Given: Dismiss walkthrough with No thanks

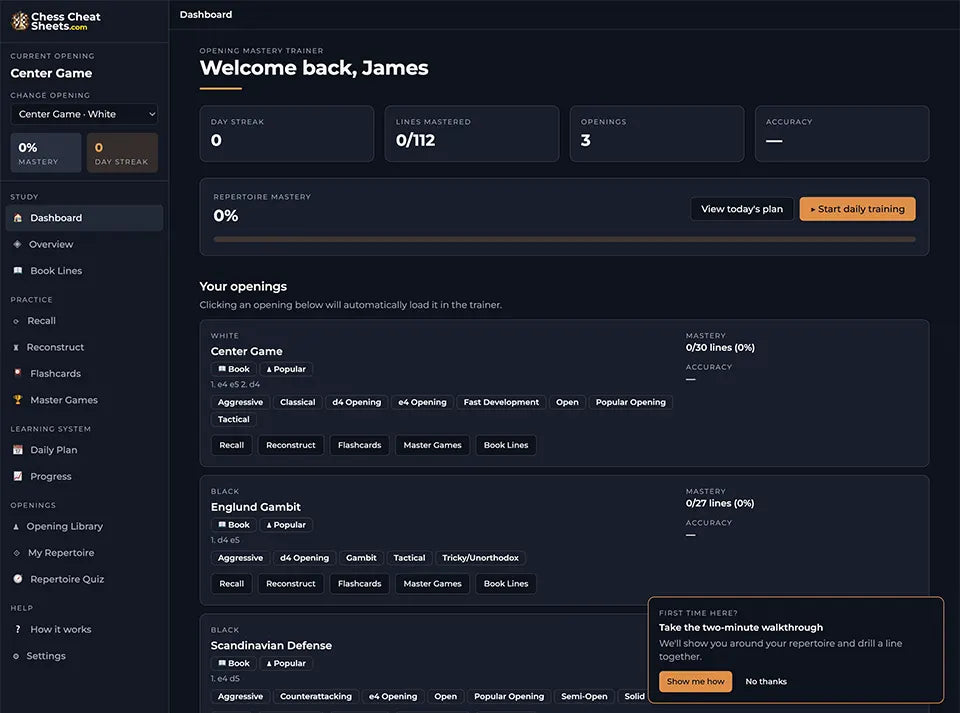Looking at the screenshot, I should [x=766, y=681].
